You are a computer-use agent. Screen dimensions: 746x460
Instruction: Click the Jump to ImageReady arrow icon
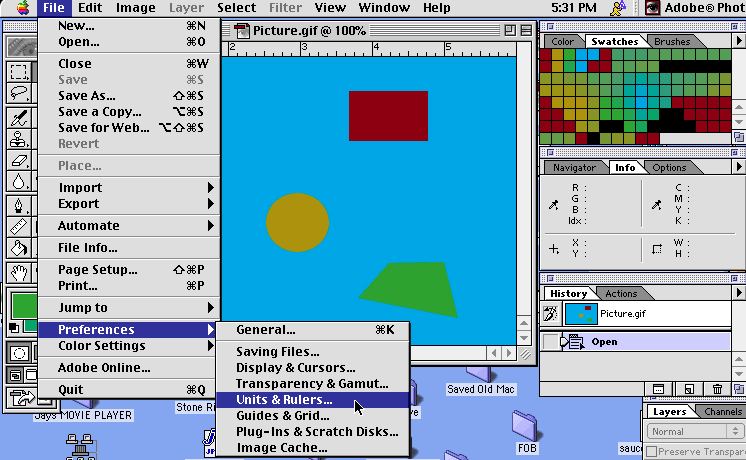click(22, 397)
